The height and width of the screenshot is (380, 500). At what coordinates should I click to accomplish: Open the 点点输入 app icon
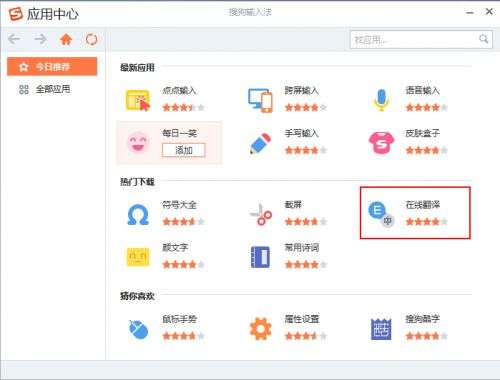[138, 100]
